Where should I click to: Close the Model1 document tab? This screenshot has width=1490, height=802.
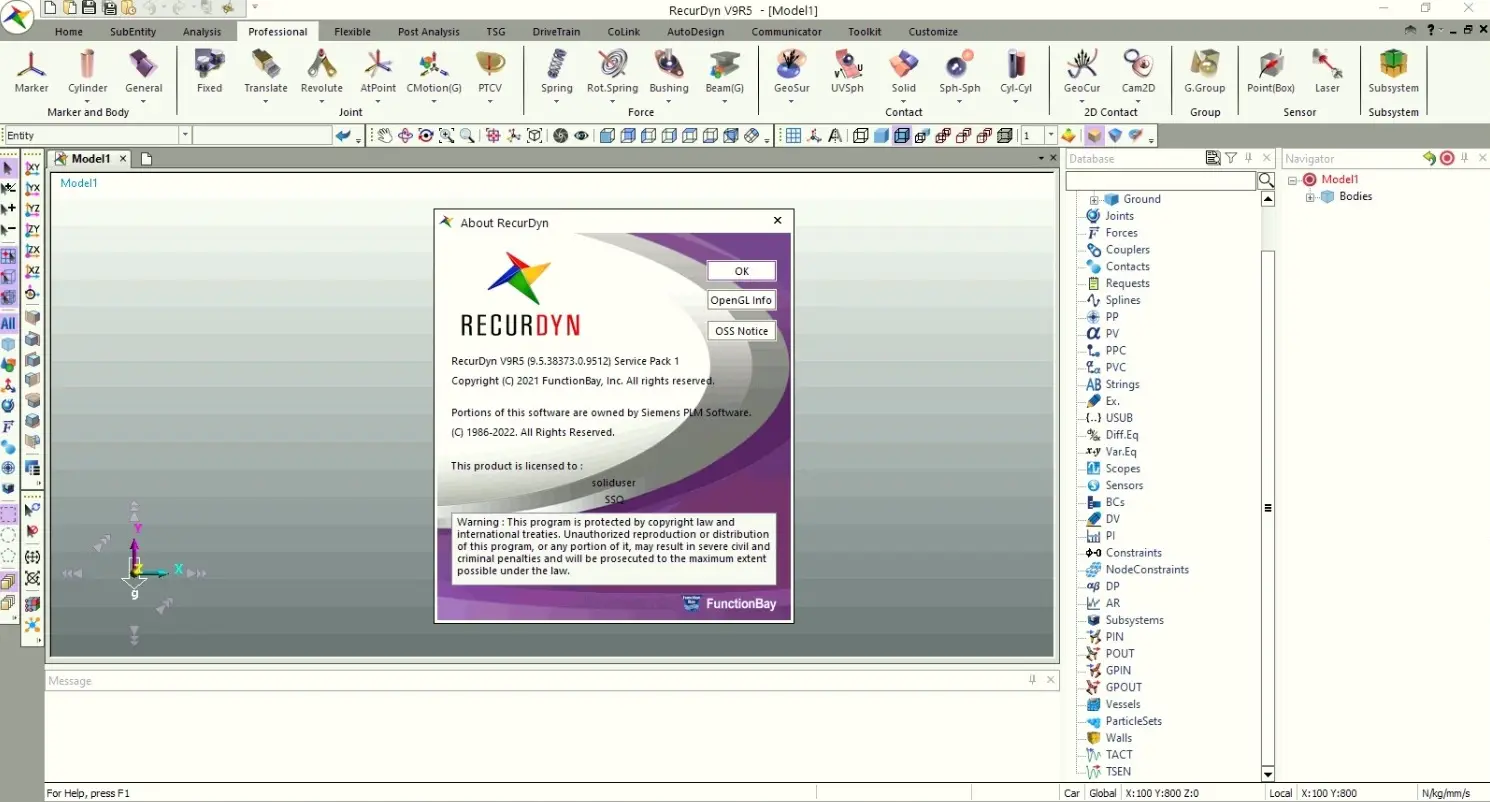coord(123,159)
